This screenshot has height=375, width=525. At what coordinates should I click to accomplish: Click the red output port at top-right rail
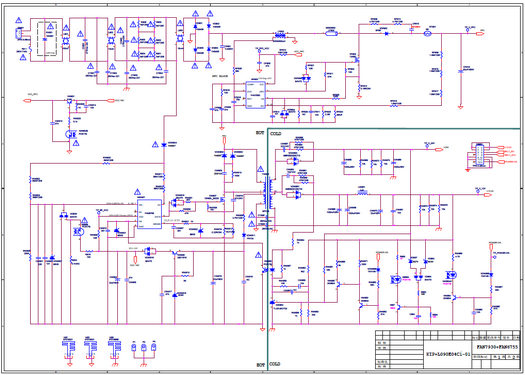pos(480,33)
